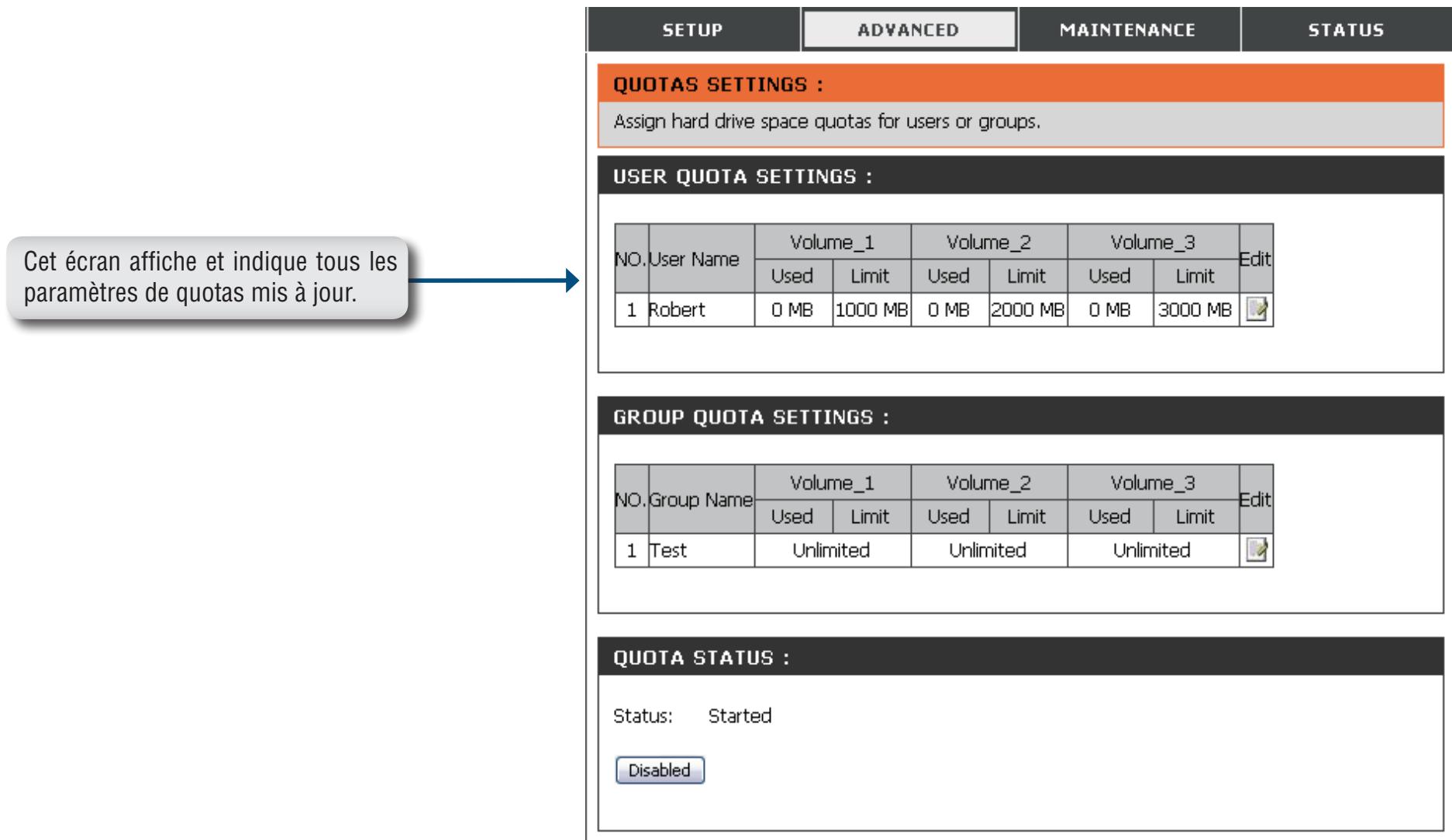This screenshot has width=1452, height=840.
Task: Click Robert's 3000 MB Volume_3 limit
Action: click(1195, 310)
